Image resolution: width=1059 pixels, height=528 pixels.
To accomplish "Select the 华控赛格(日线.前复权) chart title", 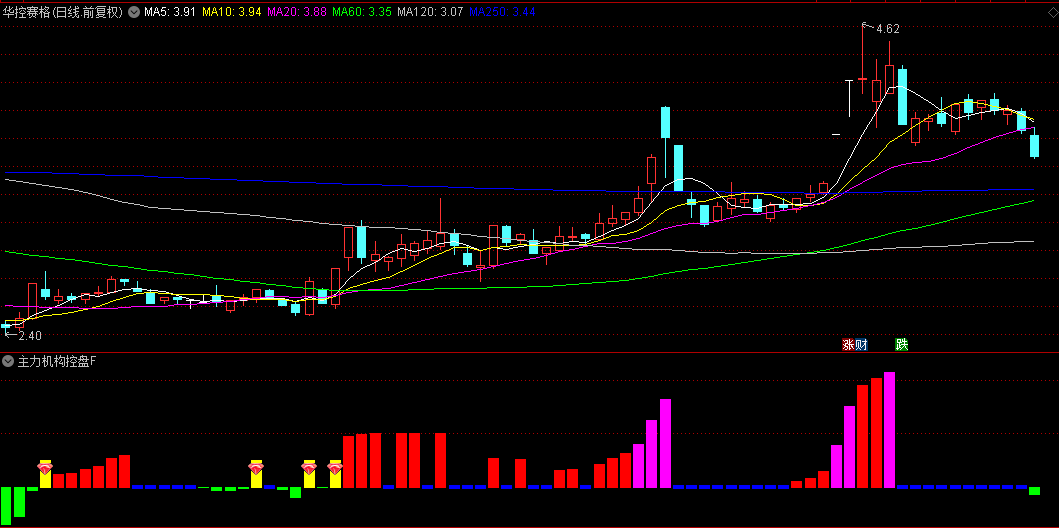I will (64, 12).
